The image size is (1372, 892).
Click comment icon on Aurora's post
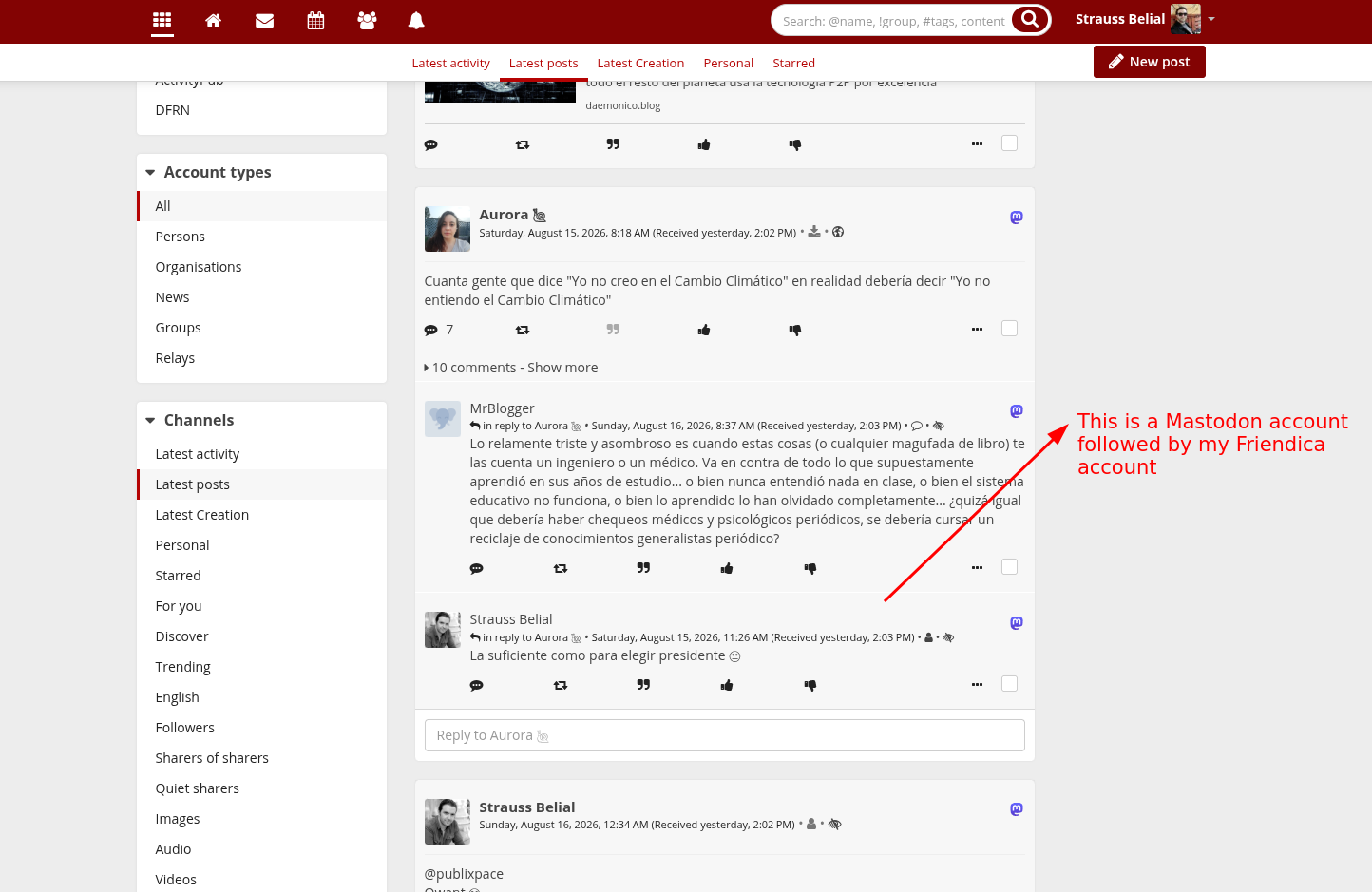[x=431, y=330]
